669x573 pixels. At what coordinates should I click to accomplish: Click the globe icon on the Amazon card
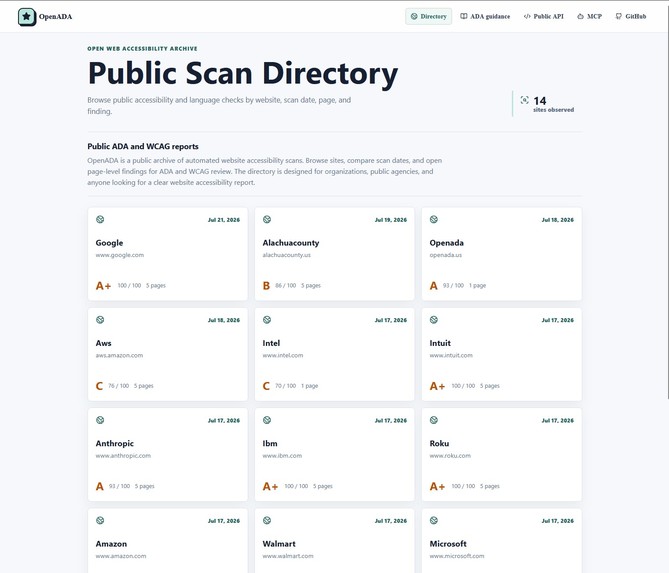click(100, 520)
